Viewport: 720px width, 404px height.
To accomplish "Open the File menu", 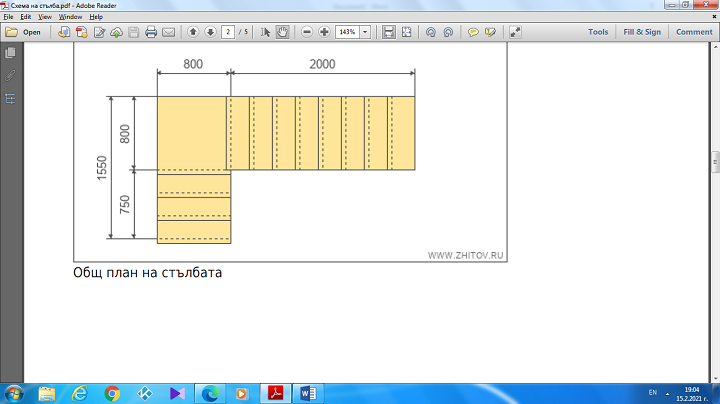I will (x=8, y=17).
